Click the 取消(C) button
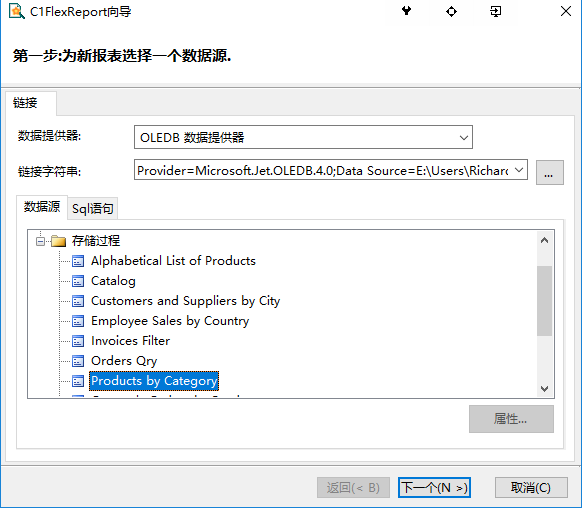 [531, 487]
